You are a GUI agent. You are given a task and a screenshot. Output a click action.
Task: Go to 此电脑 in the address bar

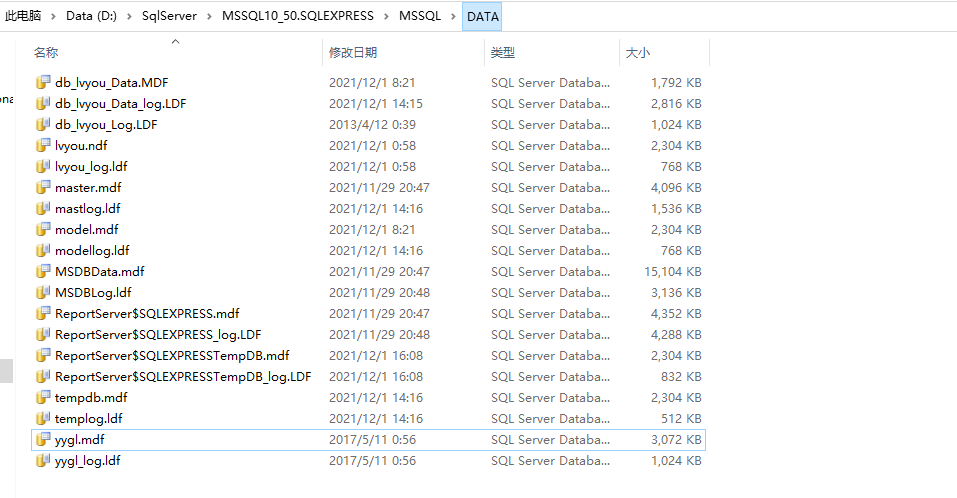(x=23, y=16)
